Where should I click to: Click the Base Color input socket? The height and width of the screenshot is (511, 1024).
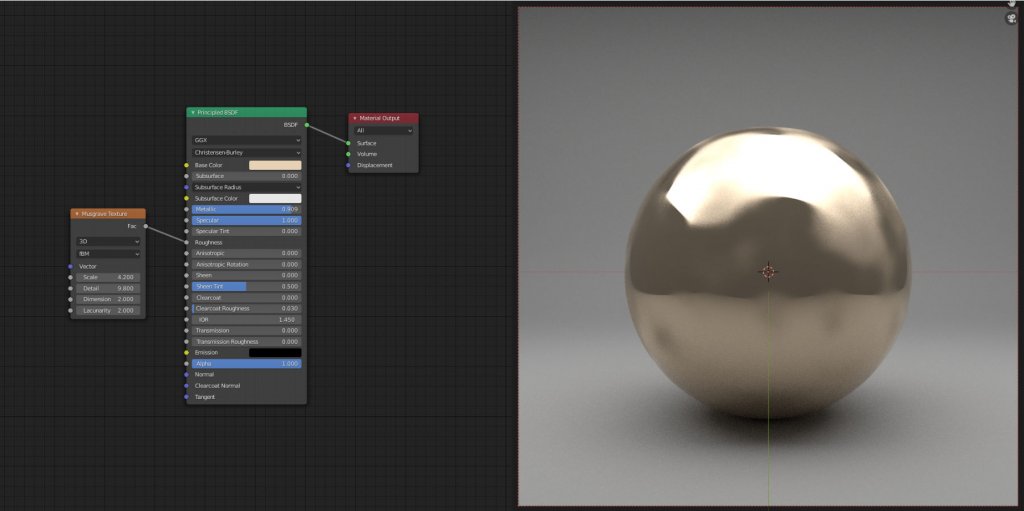click(186, 165)
